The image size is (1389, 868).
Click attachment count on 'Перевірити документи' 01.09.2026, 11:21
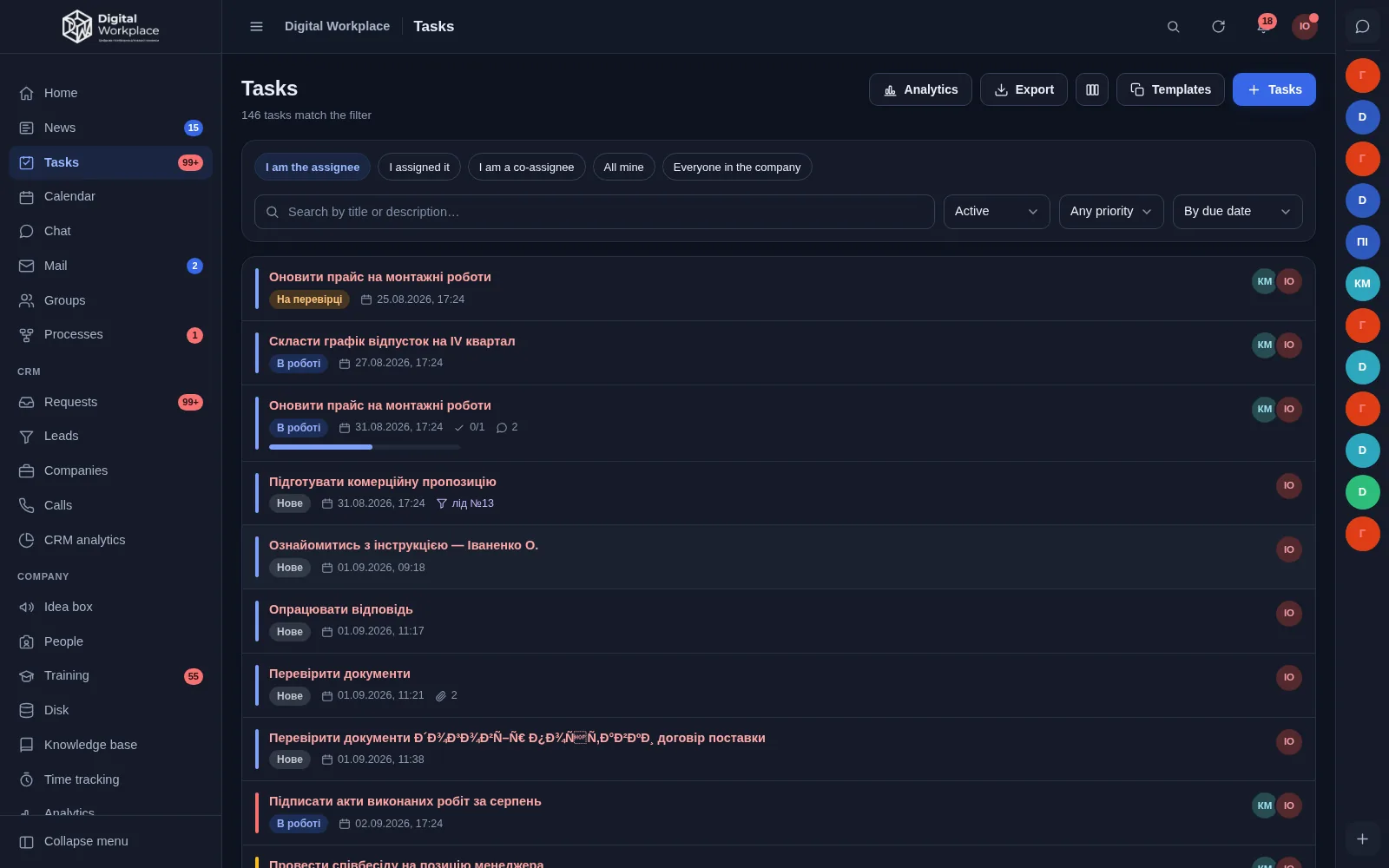click(x=446, y=695)
